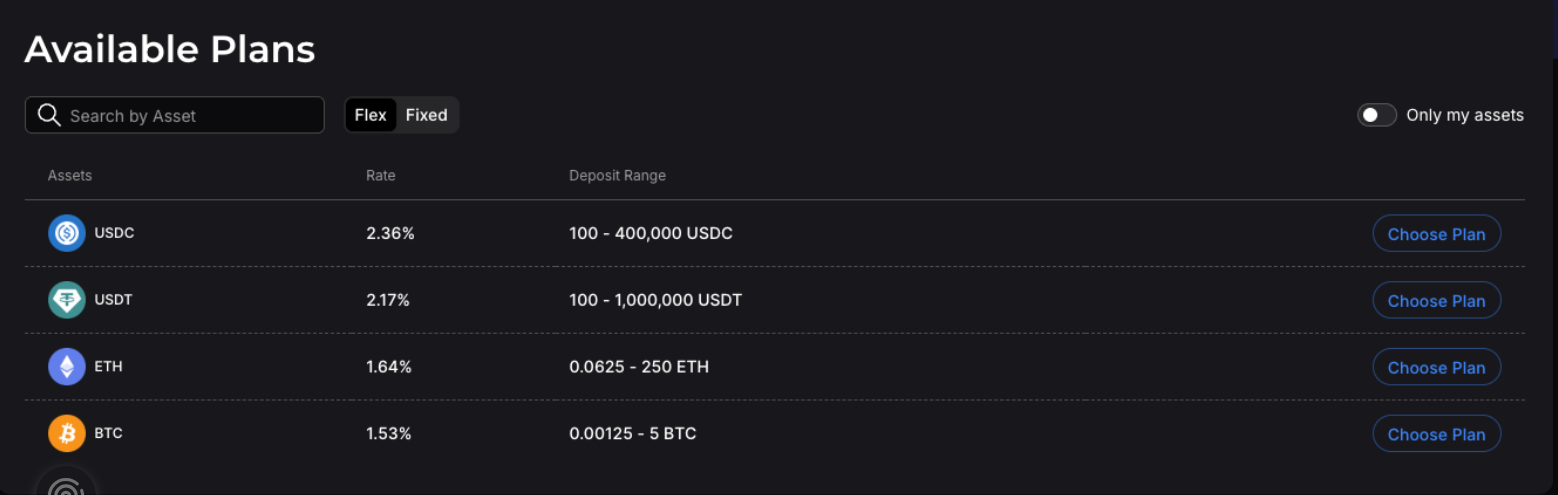Choose Plan for USDT

pyautogui.click(x=1436, y=301)
